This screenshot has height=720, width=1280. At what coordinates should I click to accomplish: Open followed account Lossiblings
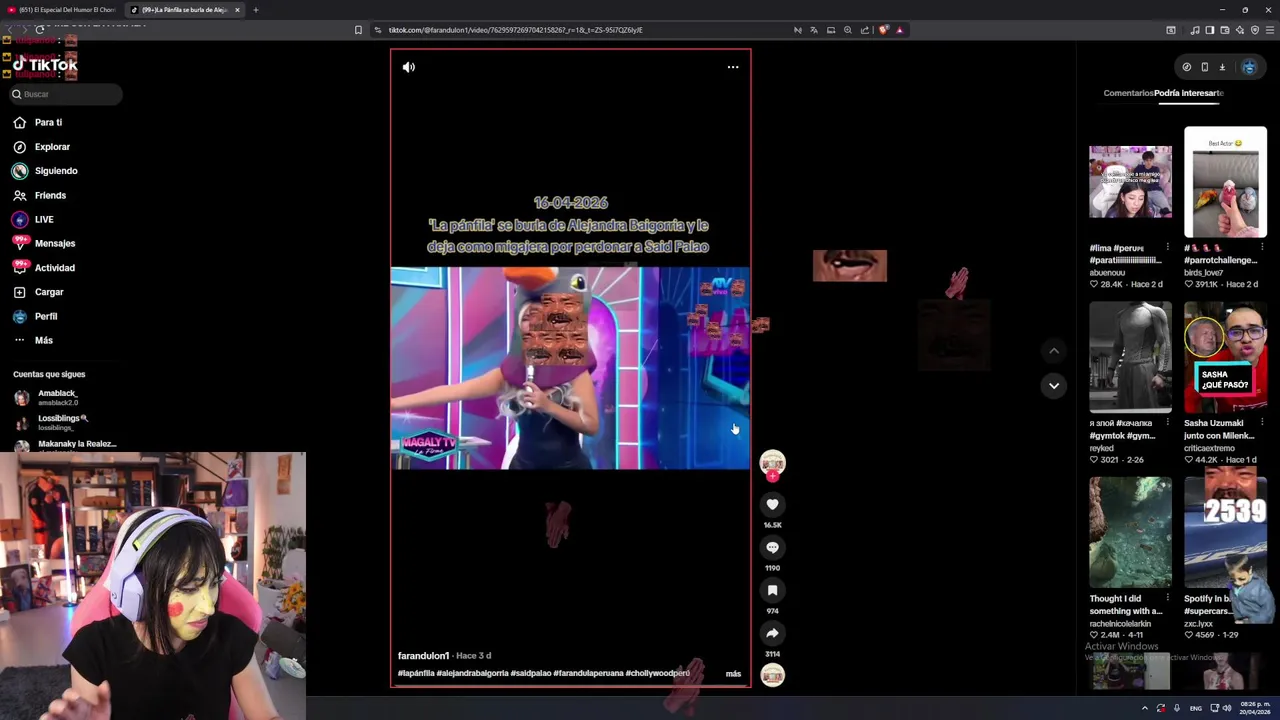62,422
